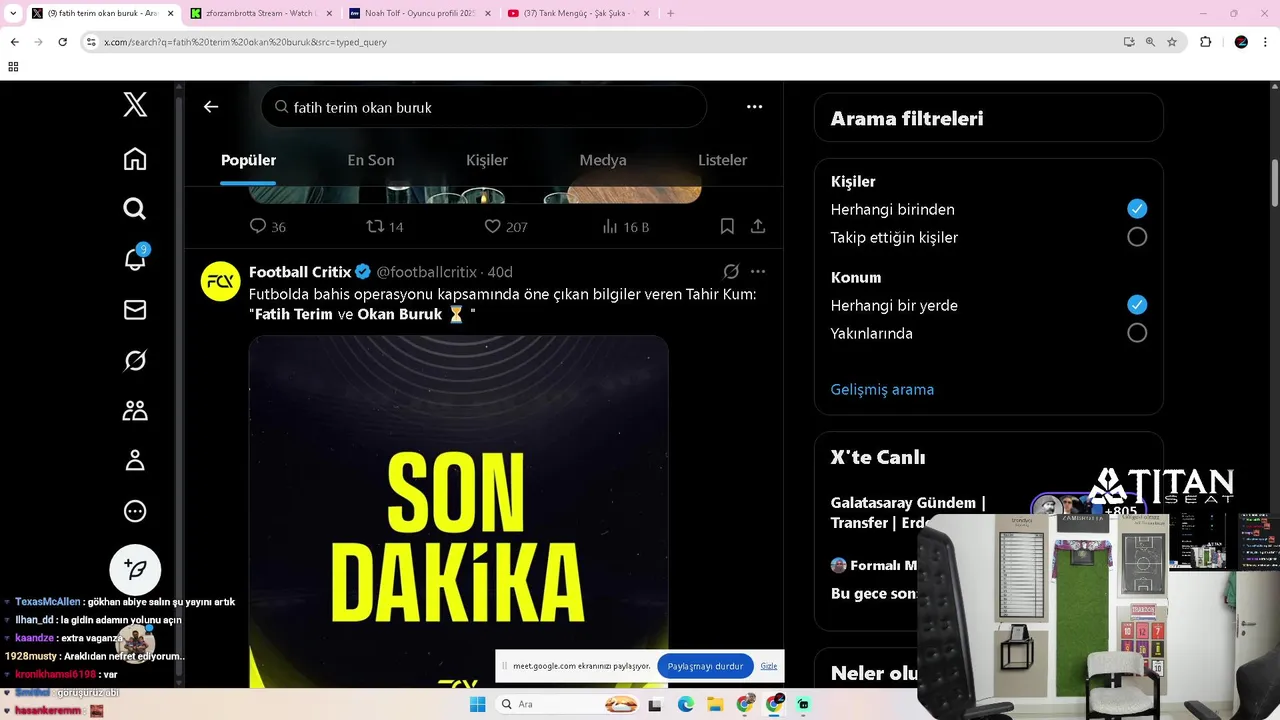Open the Gelişmiş arama link
Image resolution: width=1280 pixels, height=720 pixels.
pyautogui.click(x=882, y=390)
